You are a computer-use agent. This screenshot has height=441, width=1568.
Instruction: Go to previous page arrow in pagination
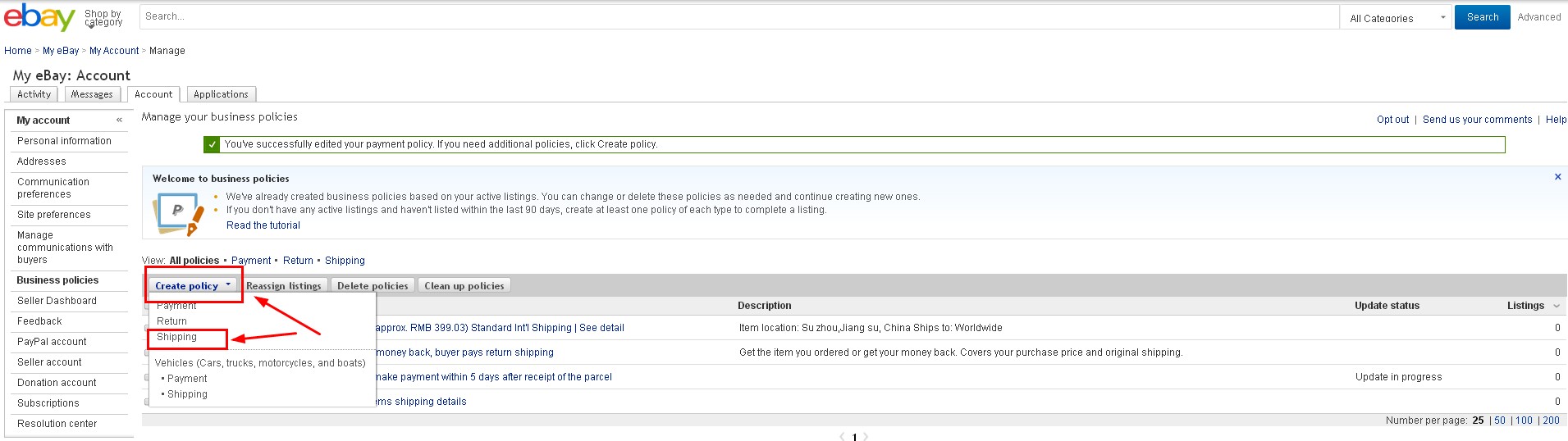click(x=842, y=437)
